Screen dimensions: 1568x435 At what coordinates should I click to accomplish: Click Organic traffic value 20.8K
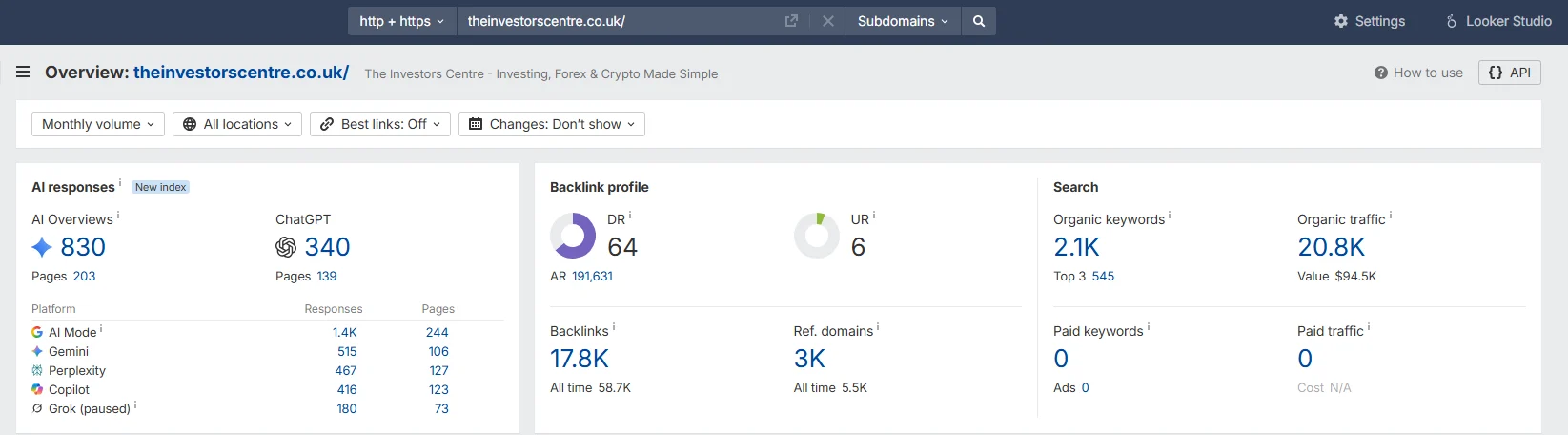click(1332, 247)
